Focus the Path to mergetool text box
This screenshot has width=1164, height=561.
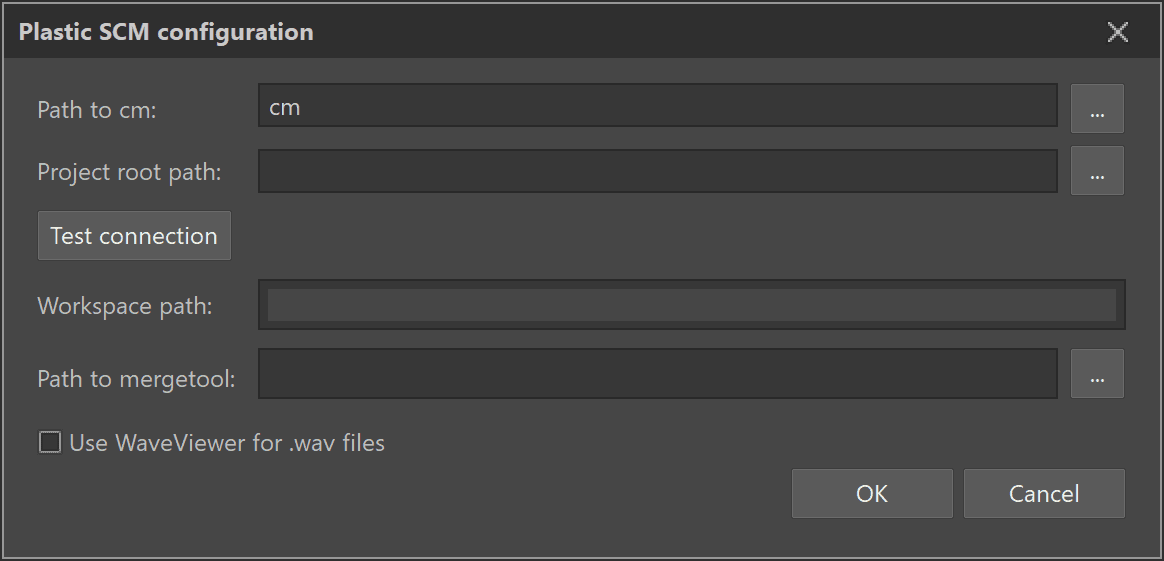pyautogui.click(x=657, y=374)
